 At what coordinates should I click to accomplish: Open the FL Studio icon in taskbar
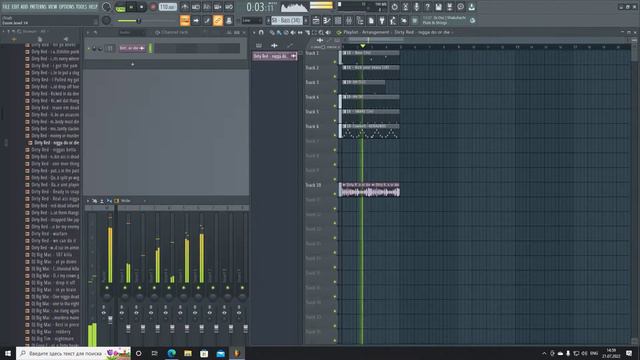pos(237,353)
